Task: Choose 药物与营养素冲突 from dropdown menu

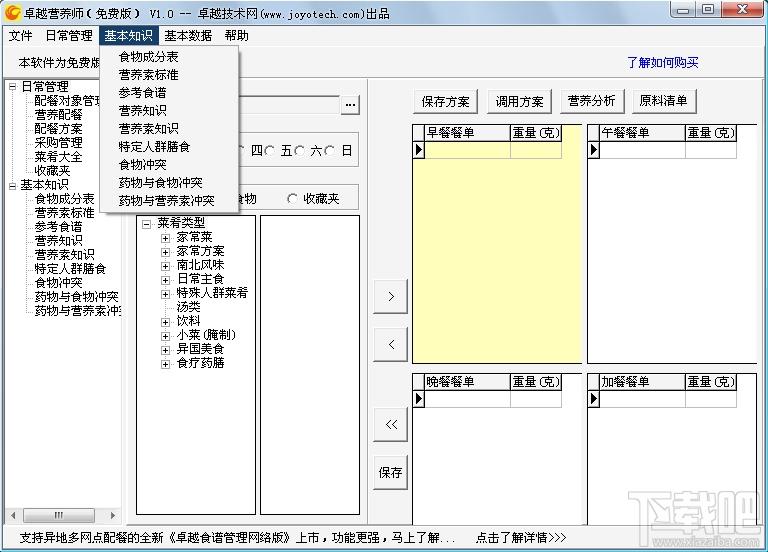Action: (x=169, y=200)
